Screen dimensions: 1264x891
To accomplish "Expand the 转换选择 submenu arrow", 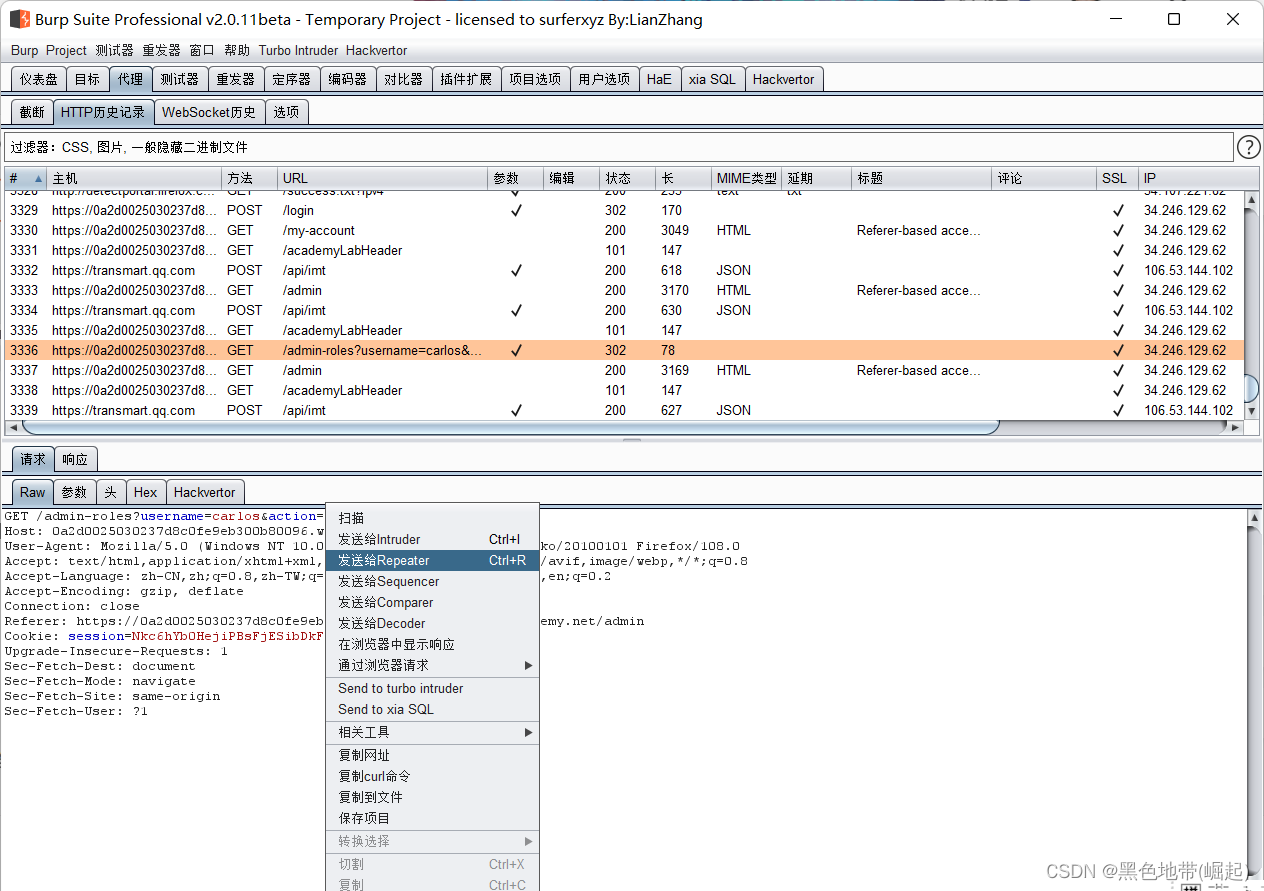I will point(528,841).
